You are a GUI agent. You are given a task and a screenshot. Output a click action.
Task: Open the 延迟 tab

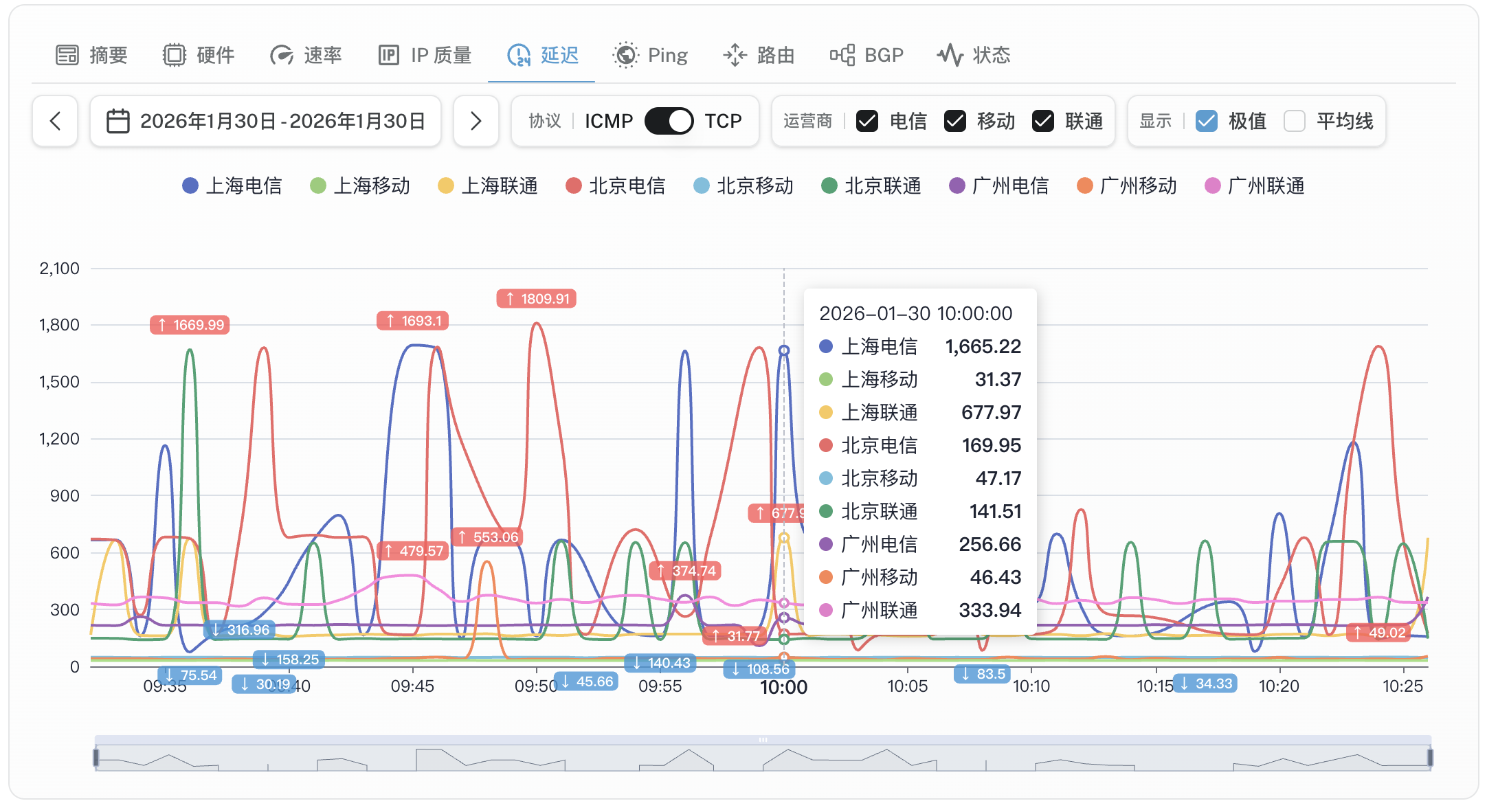541,54
